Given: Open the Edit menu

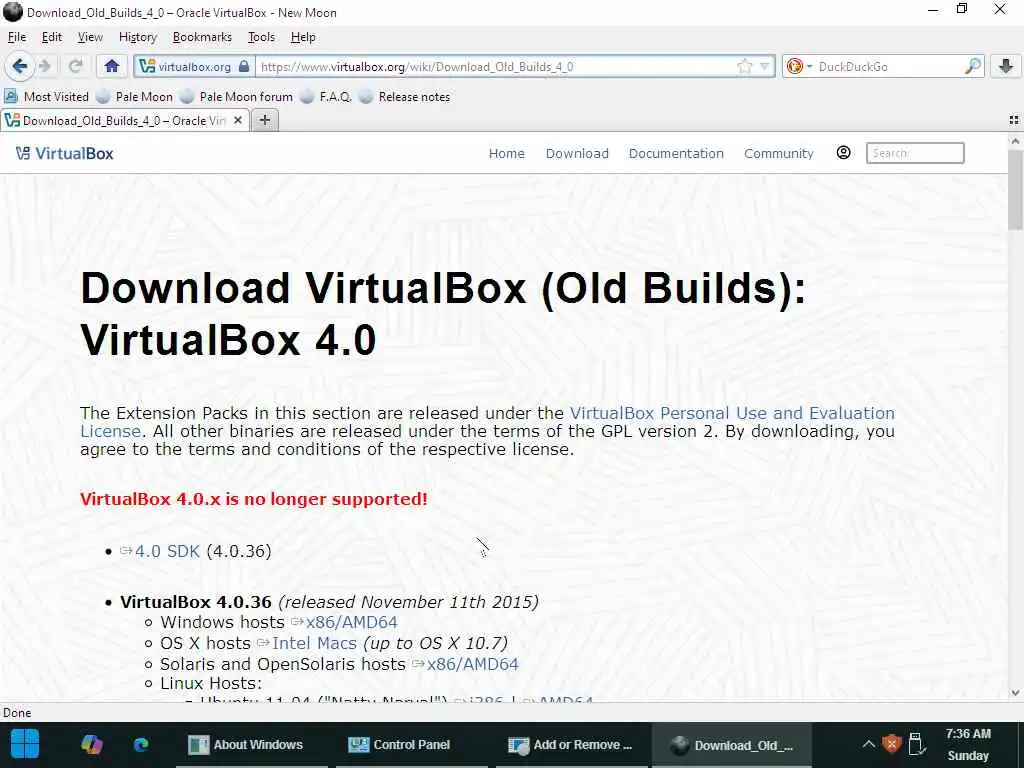Looking at the screenshot, I should coord(52,37).
